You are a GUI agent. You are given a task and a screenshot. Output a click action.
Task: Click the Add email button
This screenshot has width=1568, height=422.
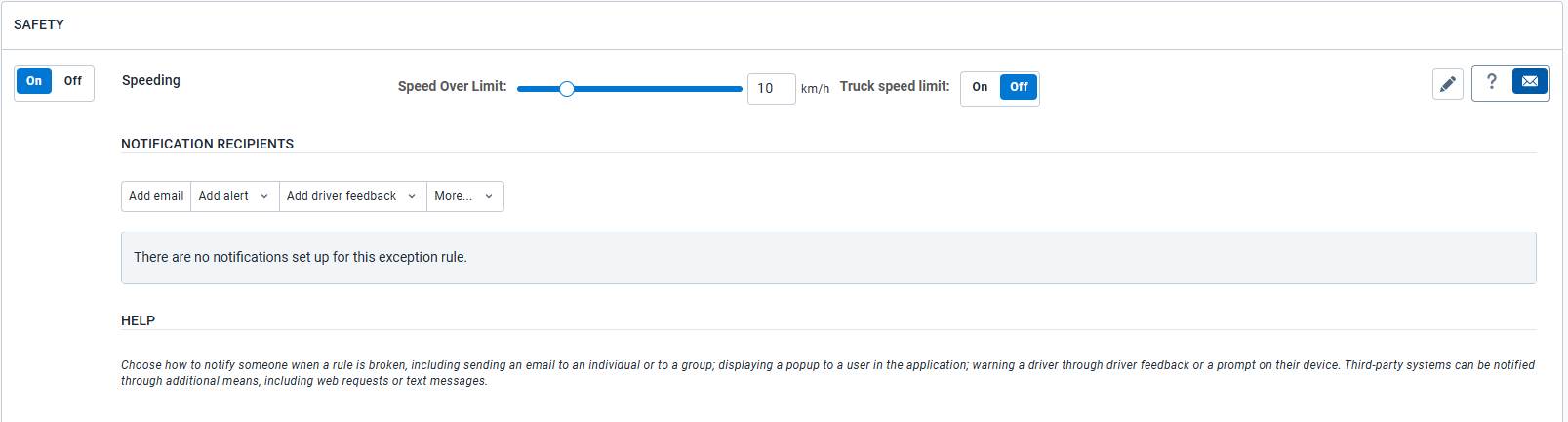[x=156, y=196]
